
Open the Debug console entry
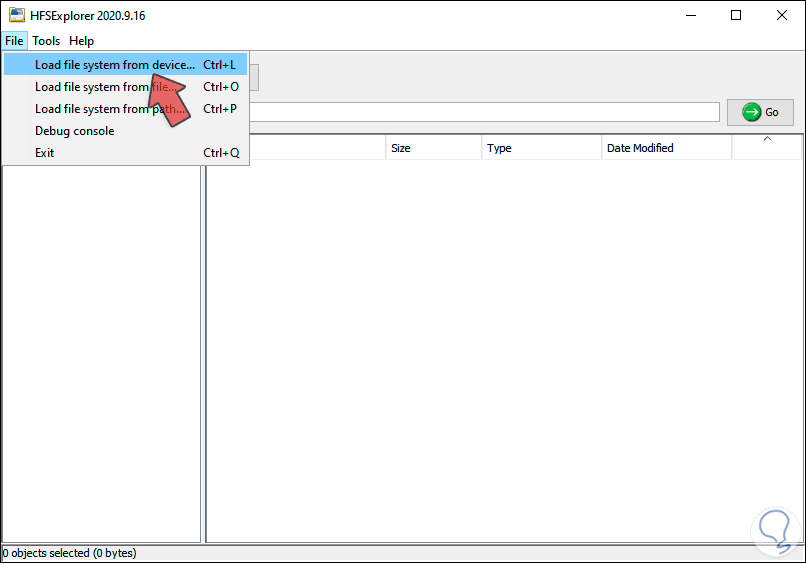point(125,131)
